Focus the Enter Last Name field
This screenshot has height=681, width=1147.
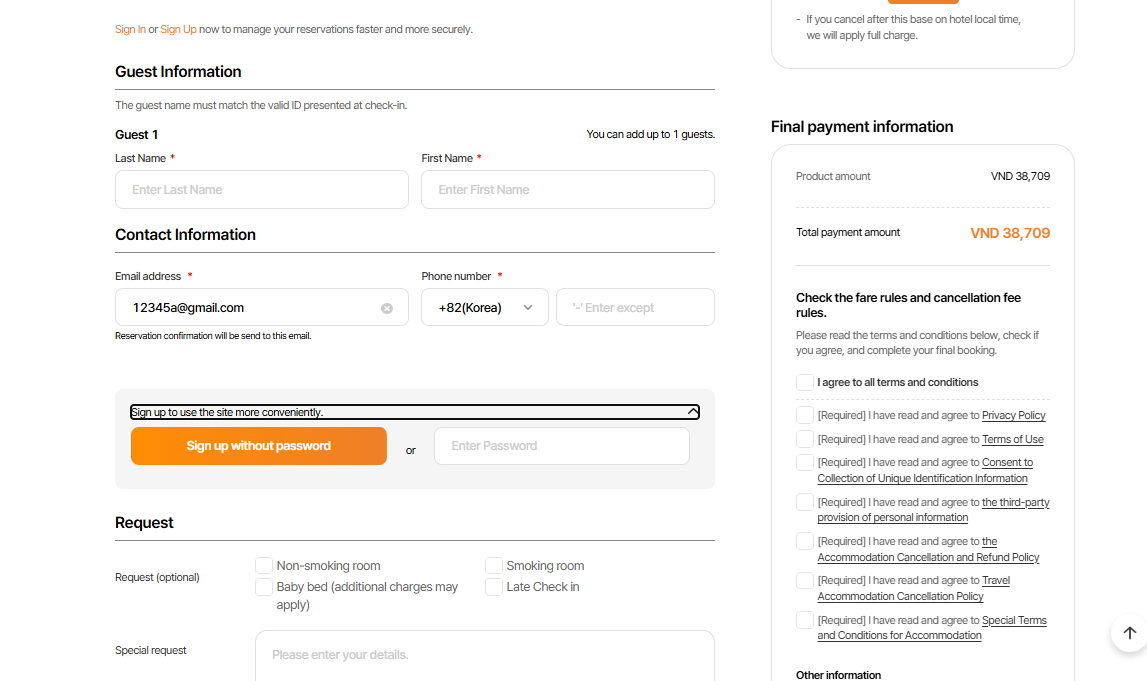click(x=262, y=190)
